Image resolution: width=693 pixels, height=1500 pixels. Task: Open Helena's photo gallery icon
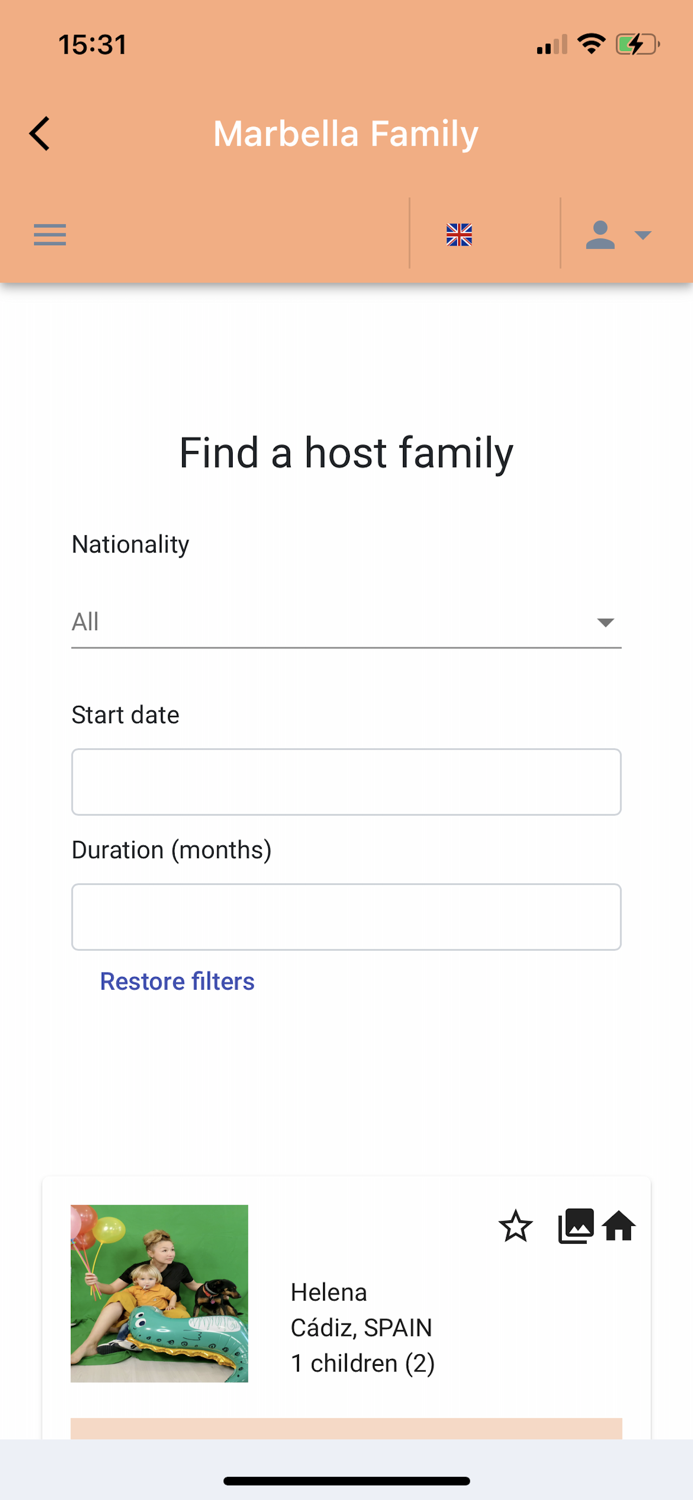(x=575, y=1226)
